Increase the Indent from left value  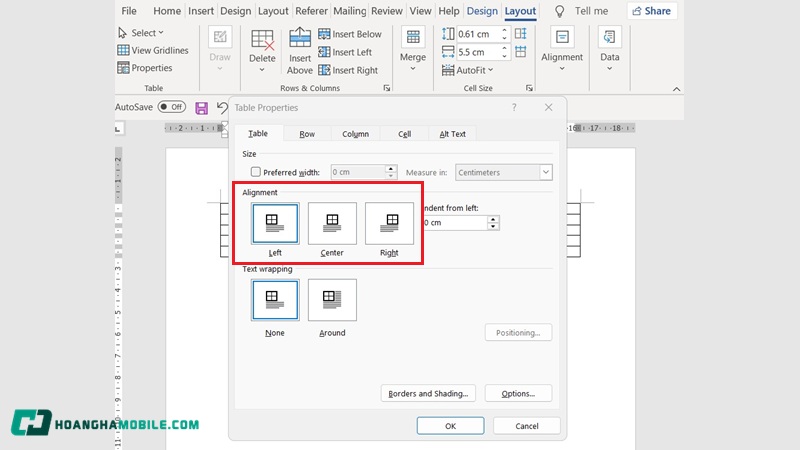tap(493, 219)
